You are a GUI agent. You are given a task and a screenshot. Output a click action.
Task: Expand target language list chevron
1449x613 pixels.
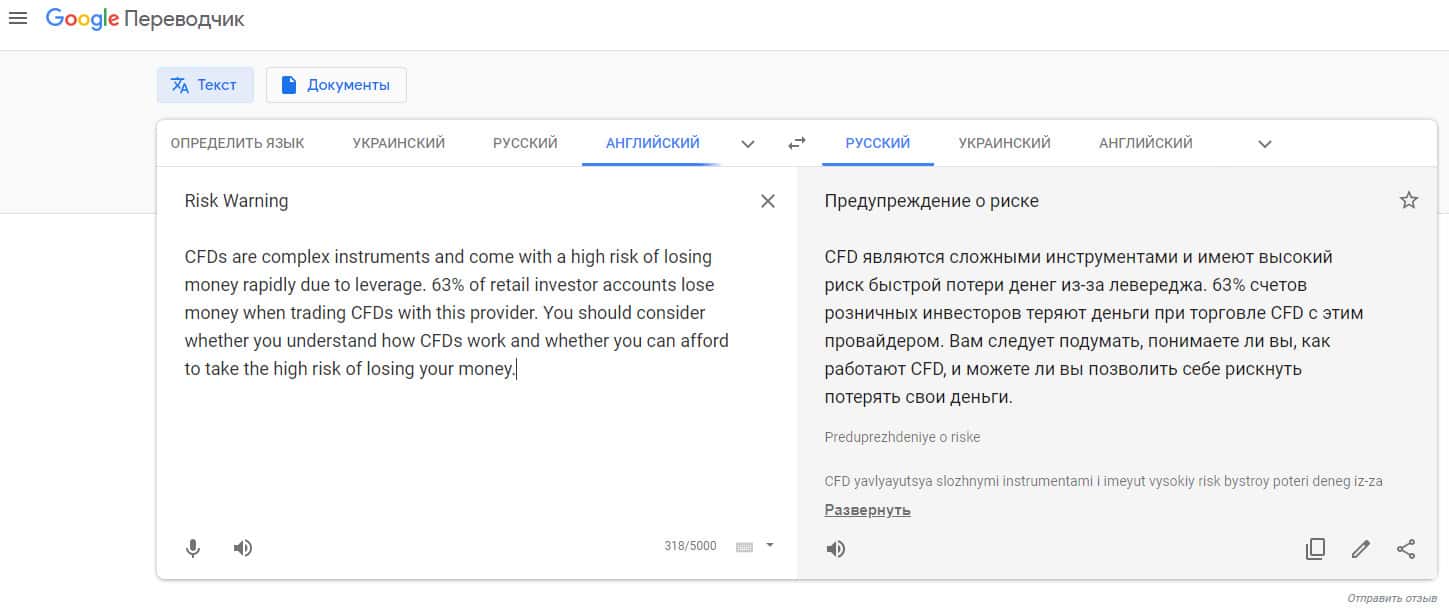coord(1264,144)
